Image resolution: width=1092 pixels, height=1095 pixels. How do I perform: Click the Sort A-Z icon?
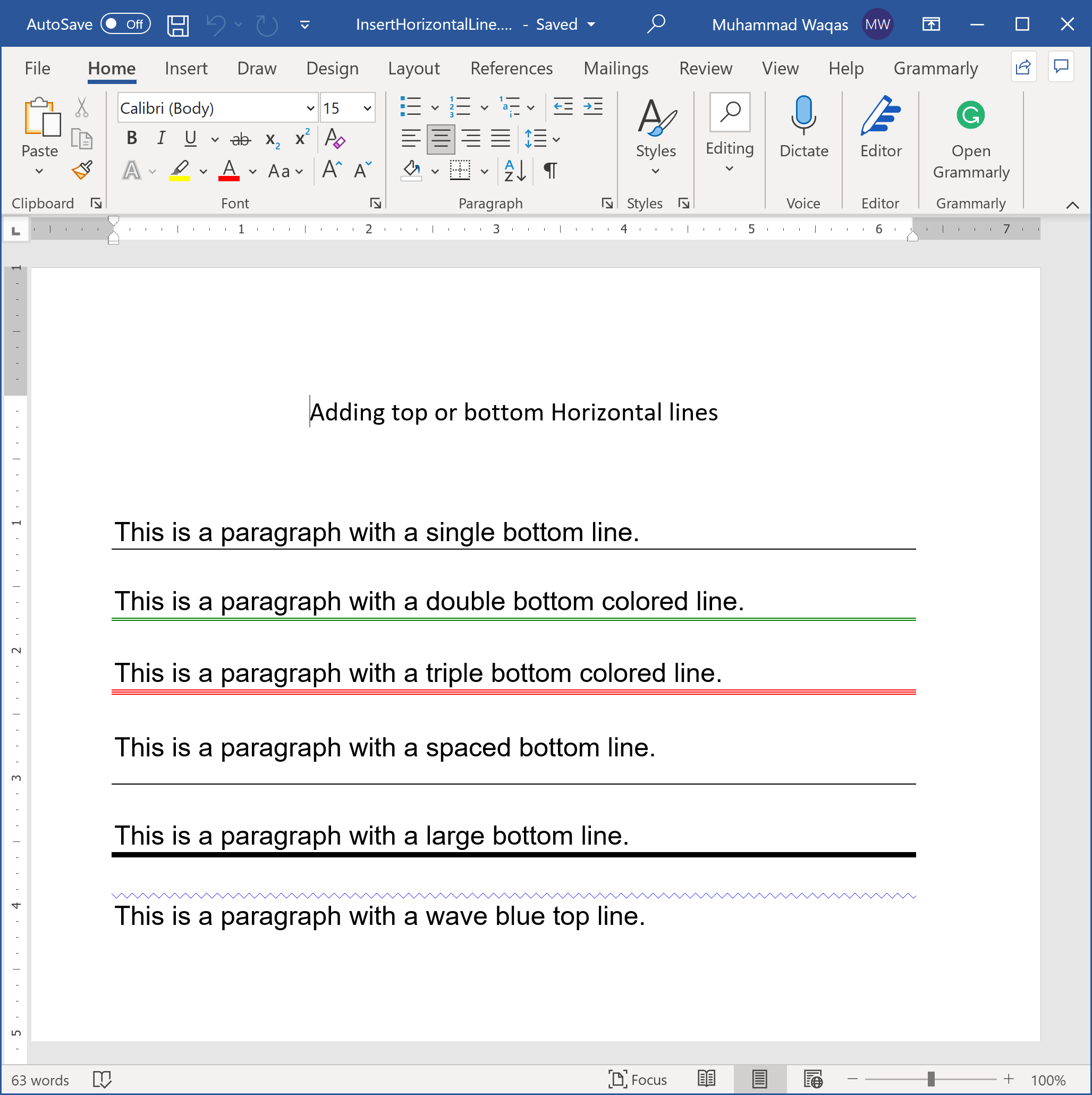[x=514, y=170]
